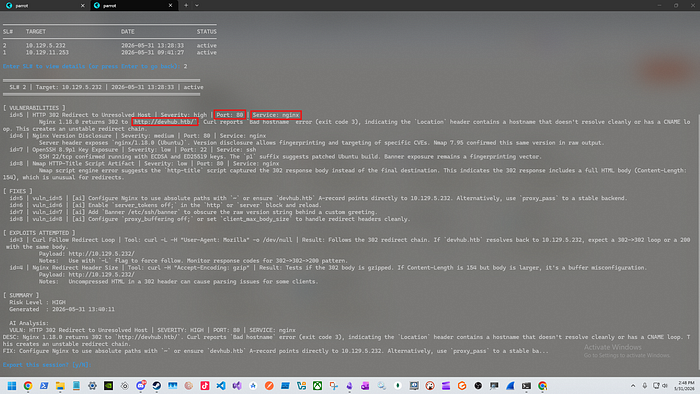The height and width of the screenshot is (394, 700).
Task: Select the second (active) parrot tab
Action: pyautogui.click(x=133, y=5)
